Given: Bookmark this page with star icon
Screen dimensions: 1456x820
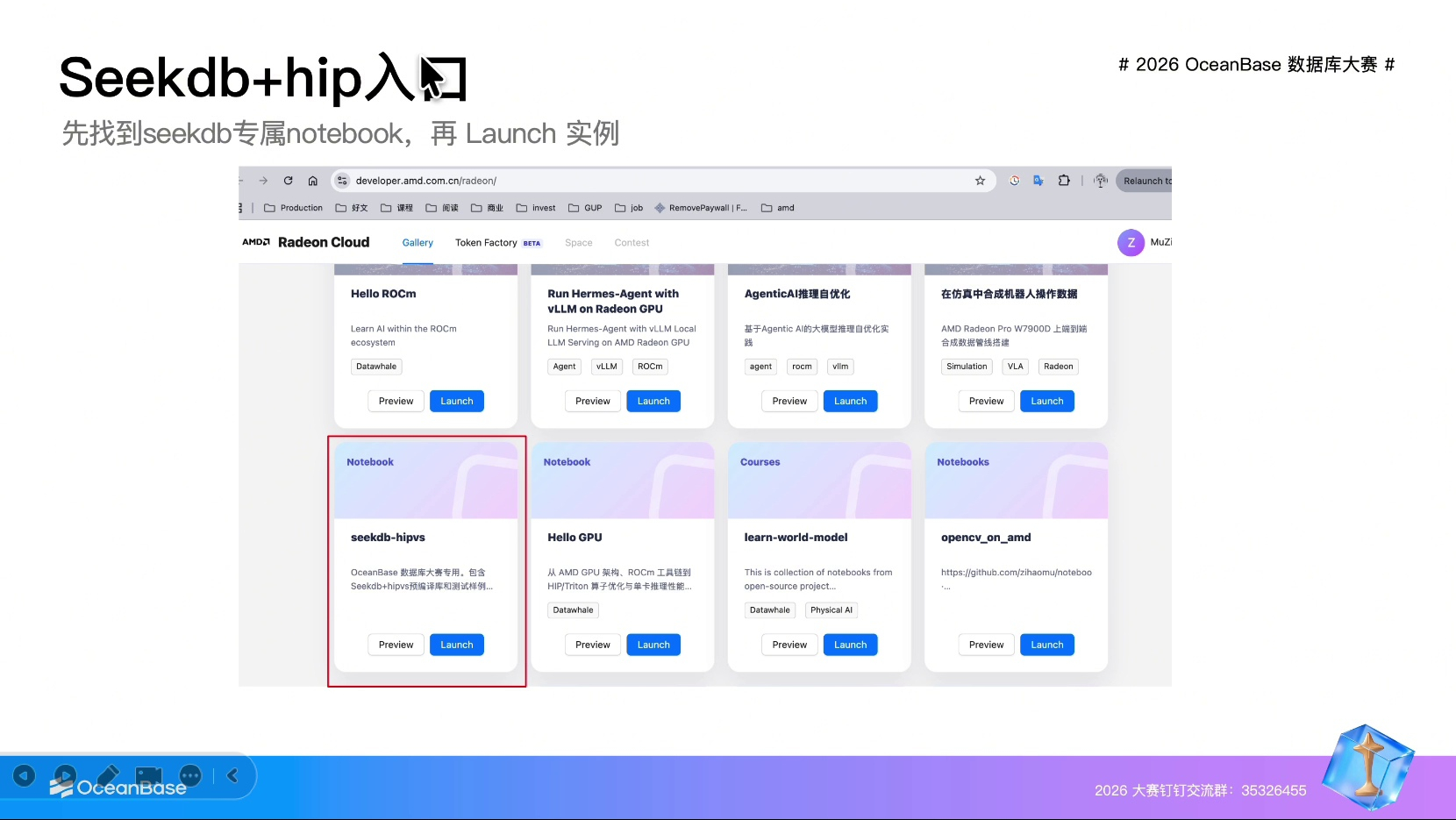Looking at the screenshot, I should point(980,181).
